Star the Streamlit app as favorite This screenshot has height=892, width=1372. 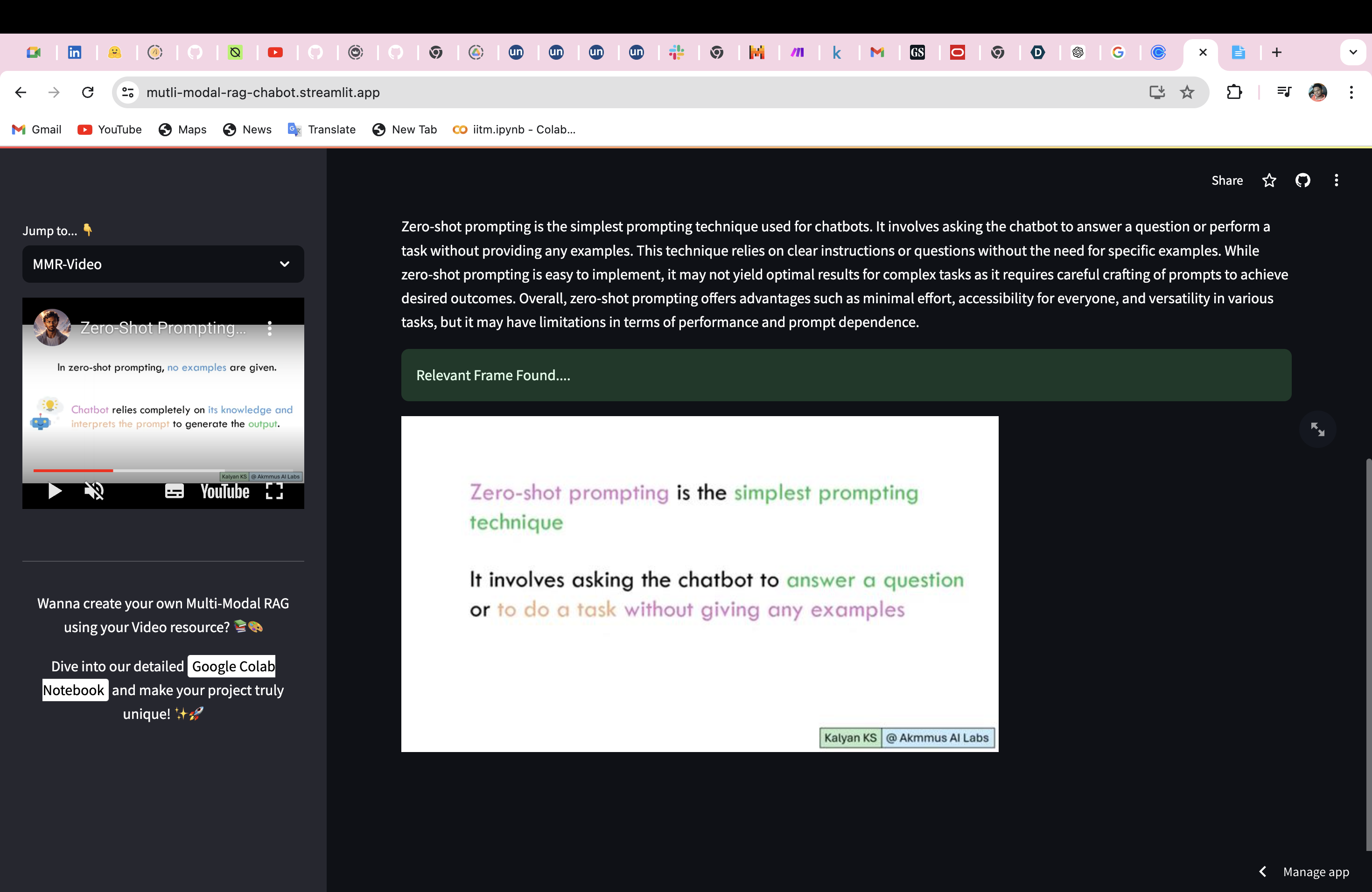click(x=1269, y=181)
